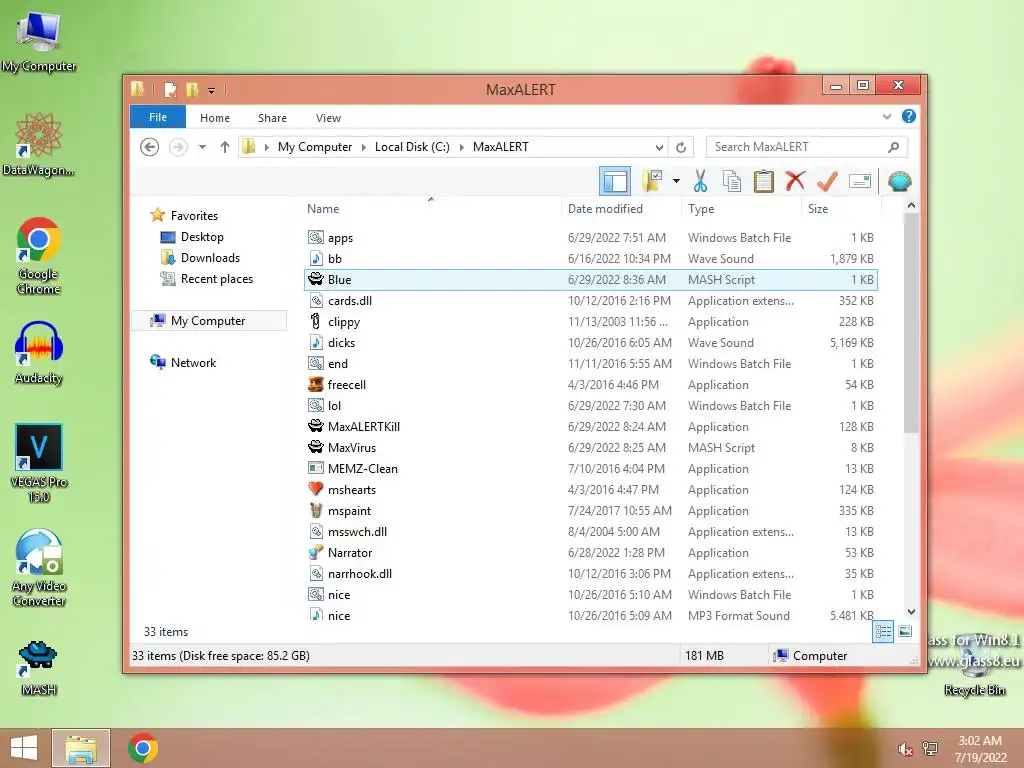Toggle the preview pane toolbar icon
This screenshot has height=768, width=1024.
point(615,181)
